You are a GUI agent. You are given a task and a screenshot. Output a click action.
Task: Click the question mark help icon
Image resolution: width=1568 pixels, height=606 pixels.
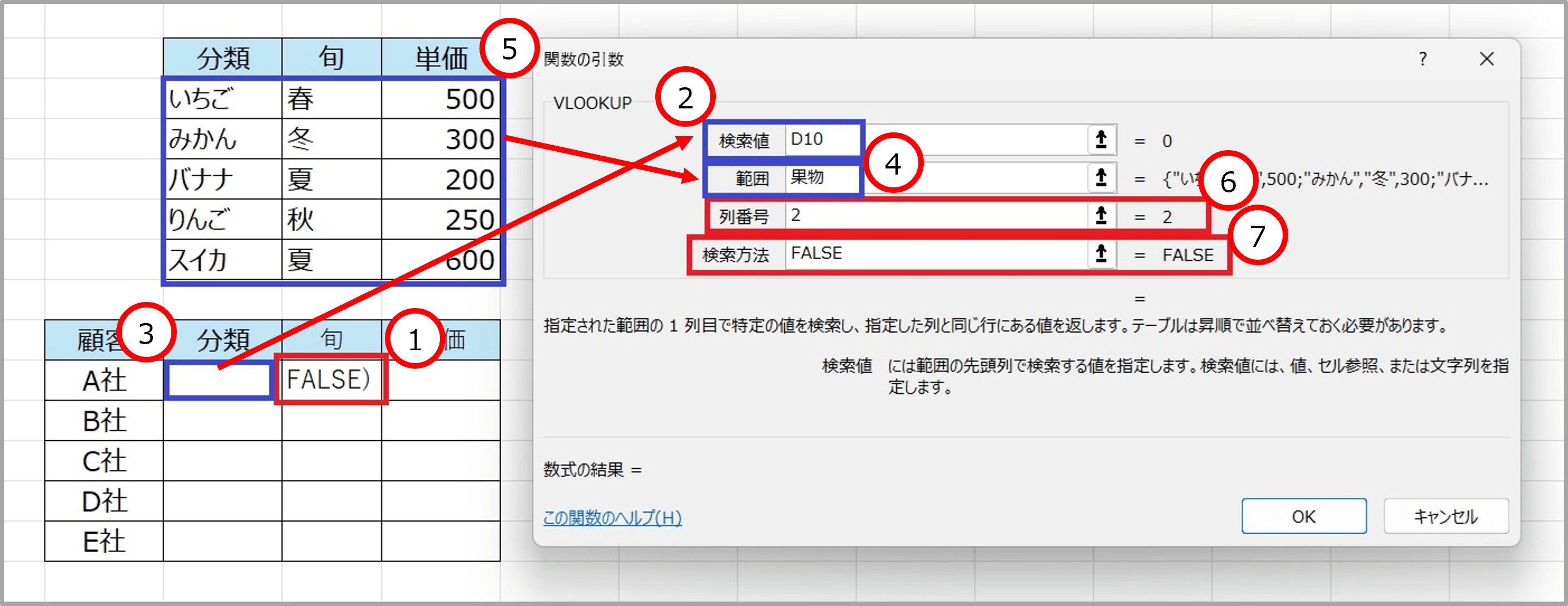(1422, 59)
